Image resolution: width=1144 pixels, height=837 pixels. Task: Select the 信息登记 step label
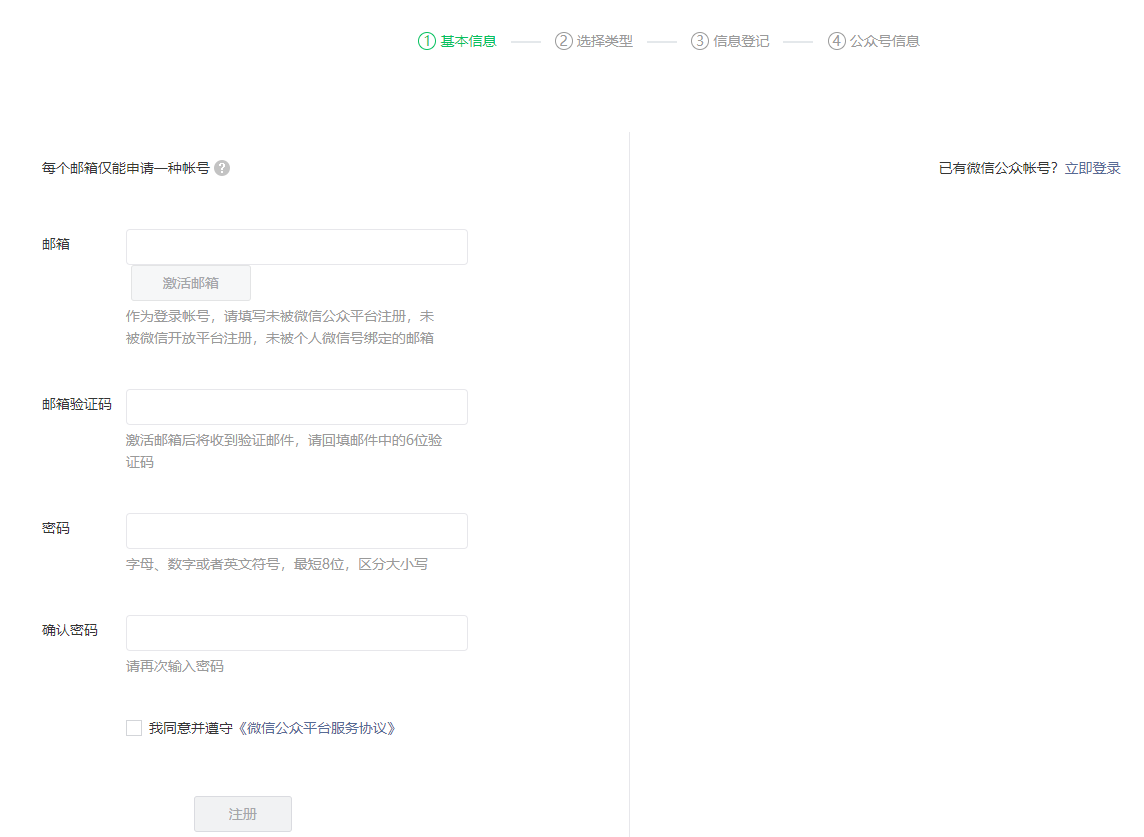pyautogui.click(x=741, y=41)
